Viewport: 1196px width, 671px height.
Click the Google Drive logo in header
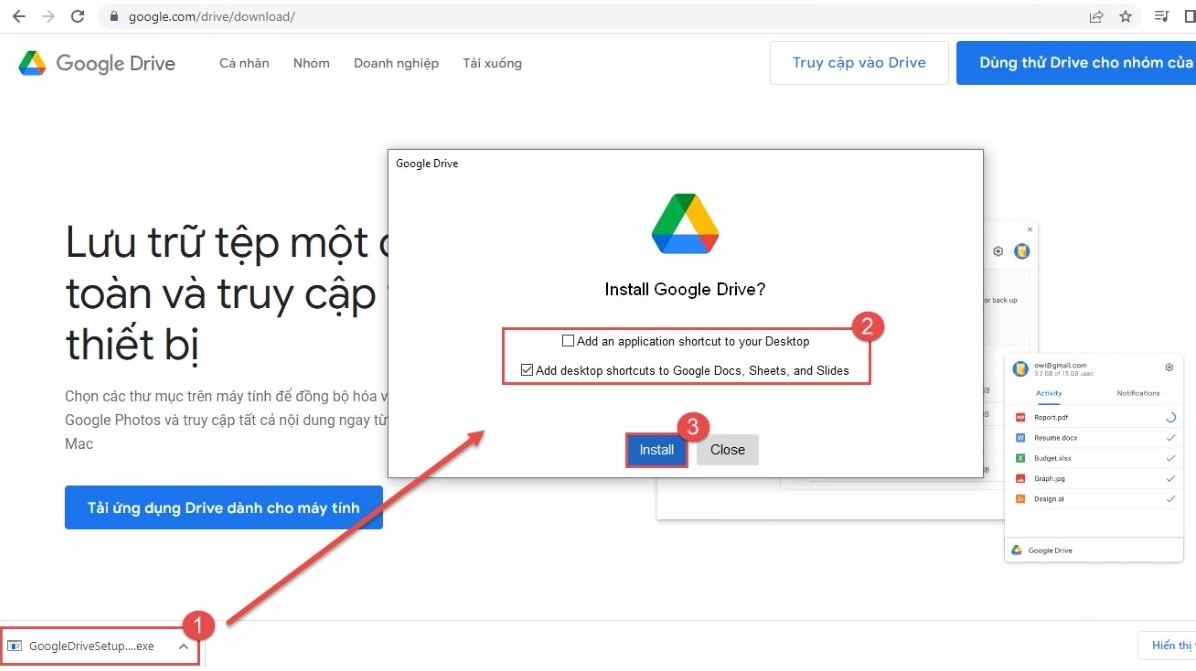97,63
